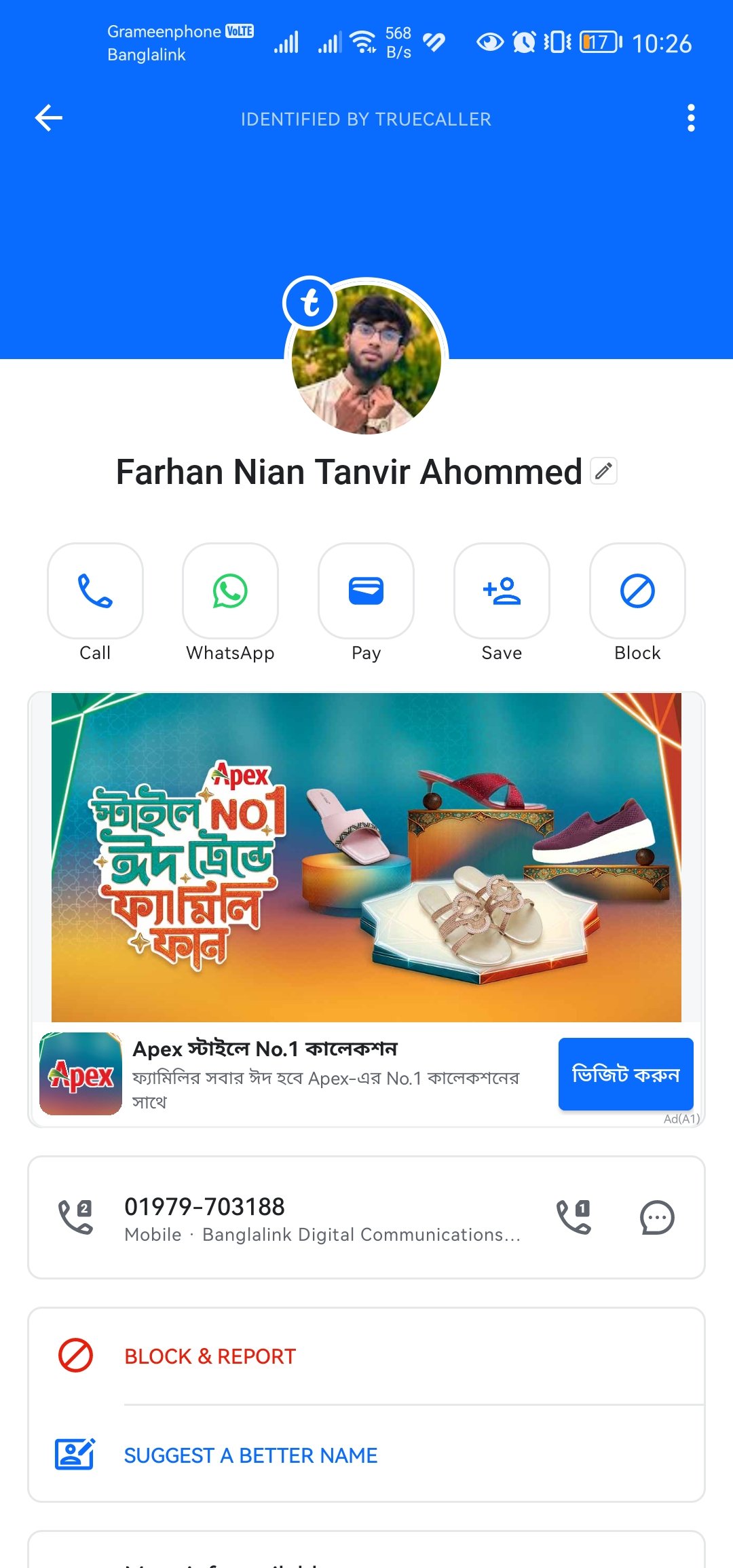Image resolution: width=733 pixels, height=1568 pixels.
Task: Open WhatsApp chat icon
Action: pyautogui.click(x=230, y=591)
